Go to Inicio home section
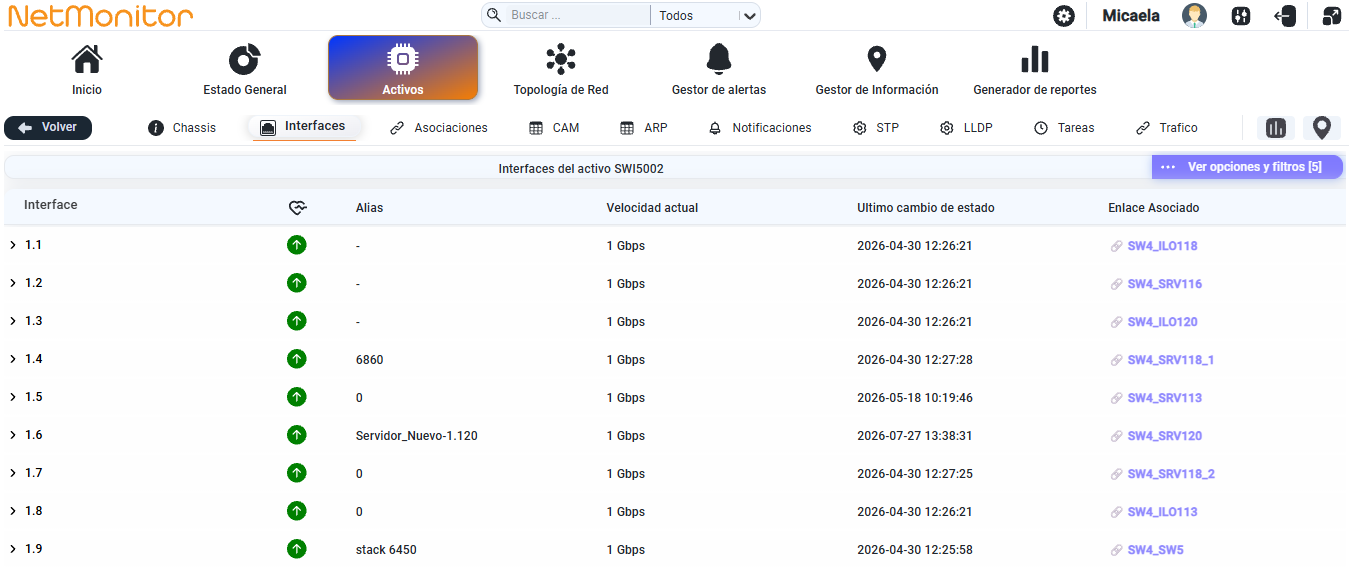 click(x=87, y=69)
